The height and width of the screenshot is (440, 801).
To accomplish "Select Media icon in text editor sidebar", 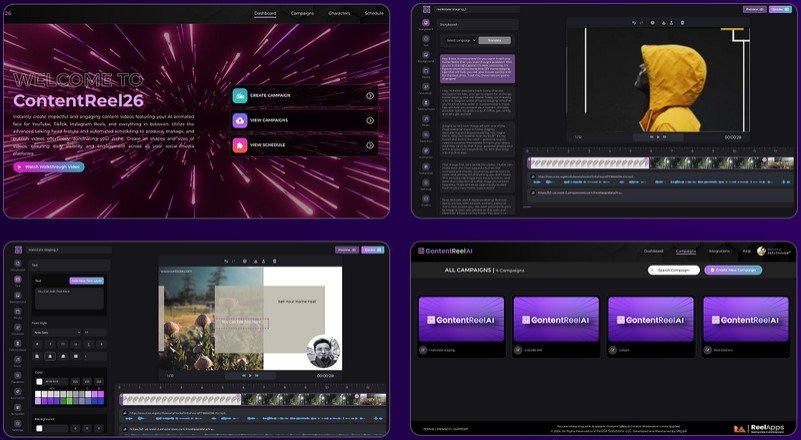I will point(18,311).
